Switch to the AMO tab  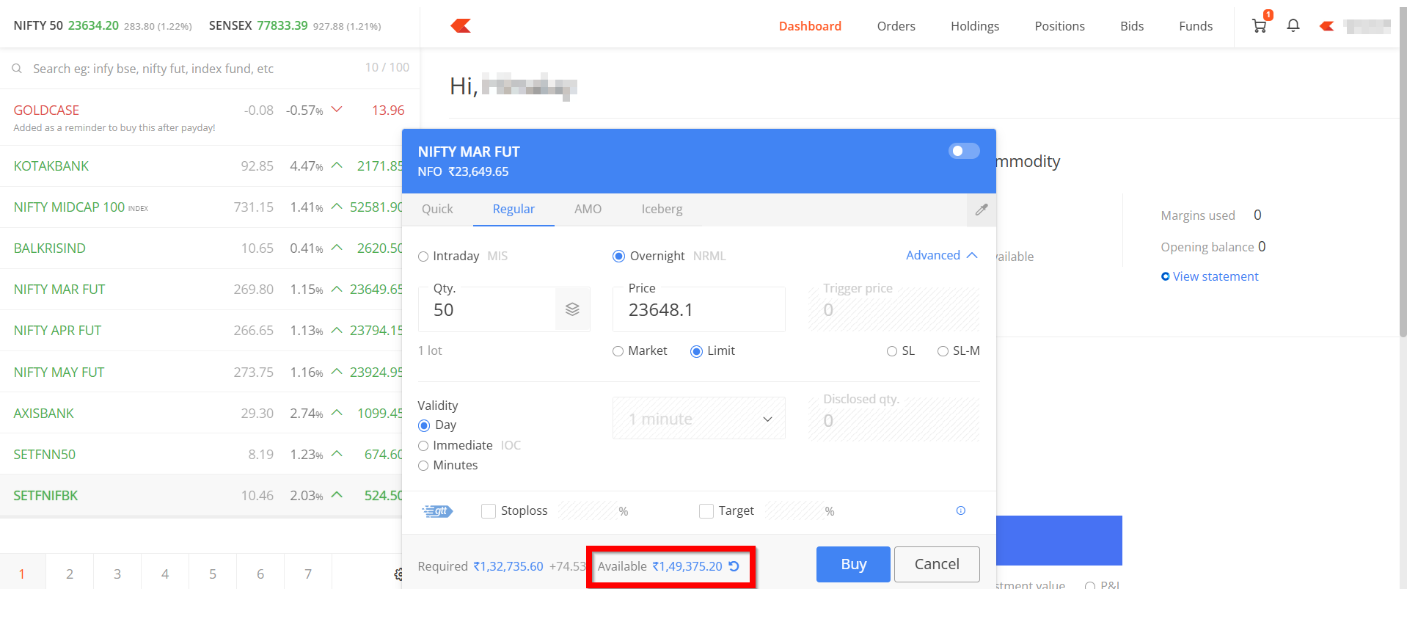click(588, 209)
